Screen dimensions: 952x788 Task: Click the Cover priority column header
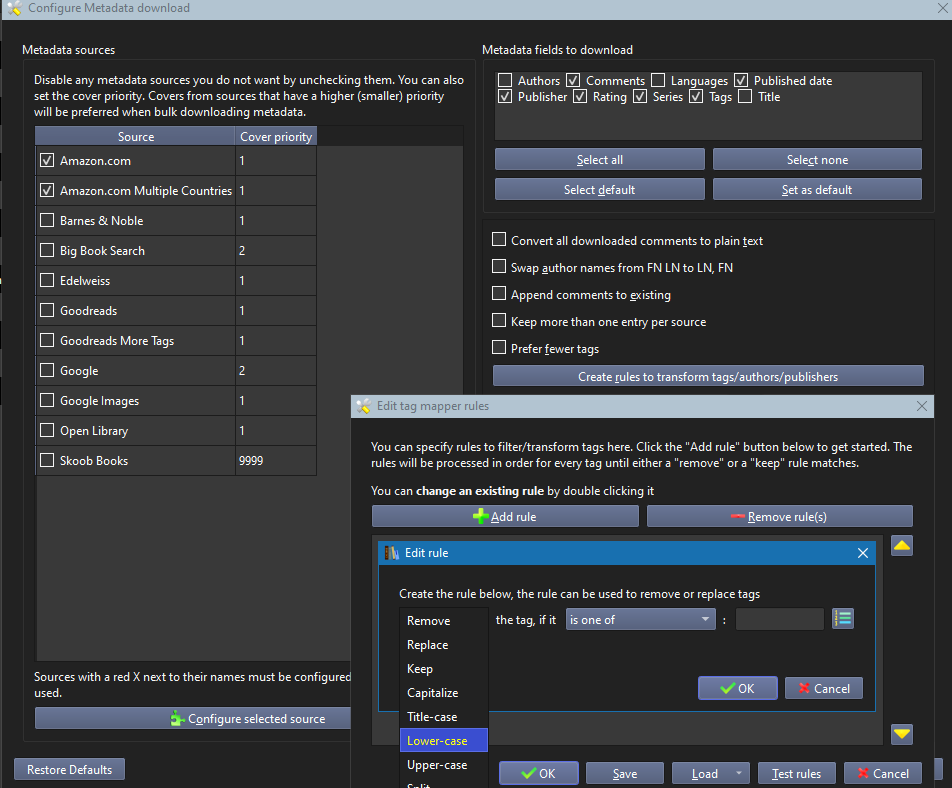[x=276, y=137]
